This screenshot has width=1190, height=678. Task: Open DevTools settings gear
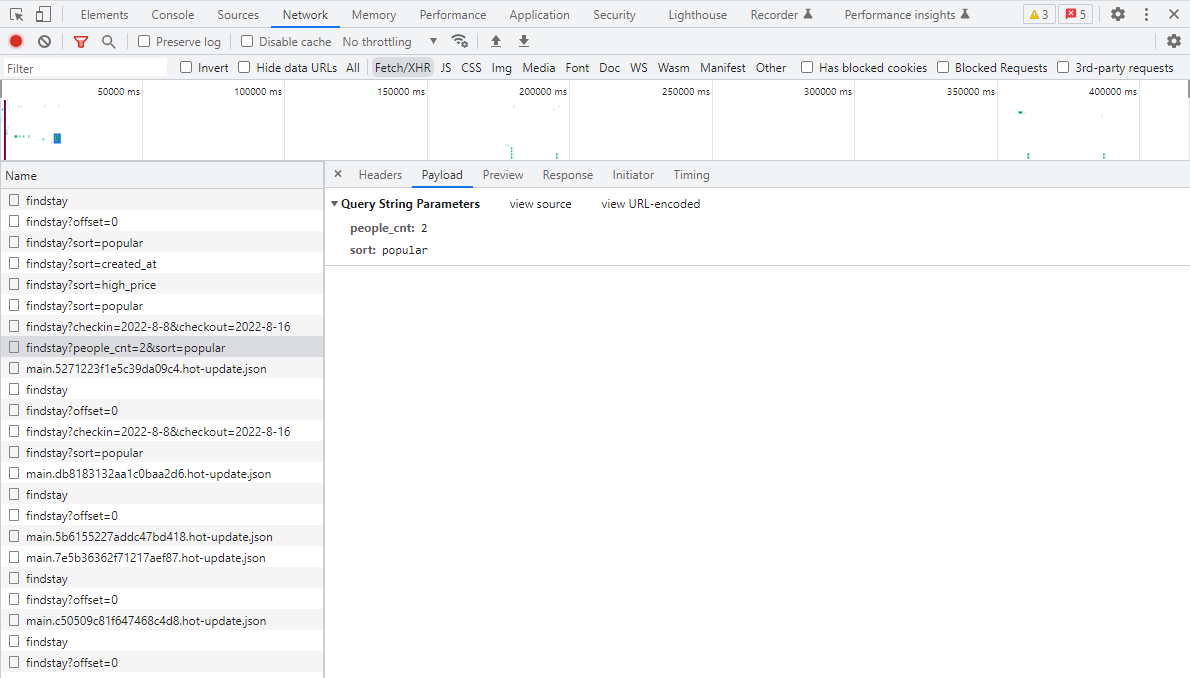(1118, 14)
